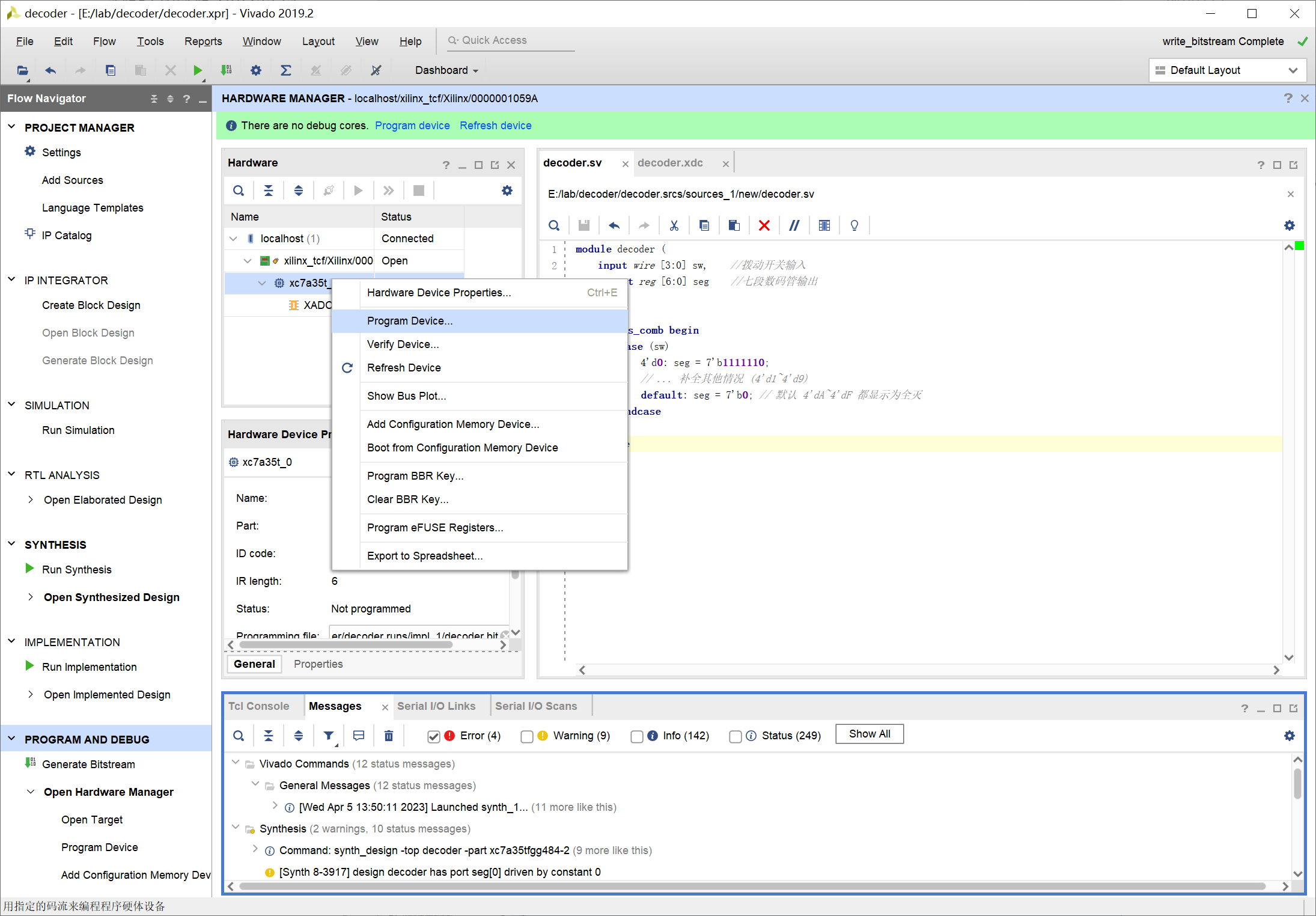The width and height of the screenshot is (1316, 916).
Task: Expand Open Synthesized Design item
Action: coord(31,597)
